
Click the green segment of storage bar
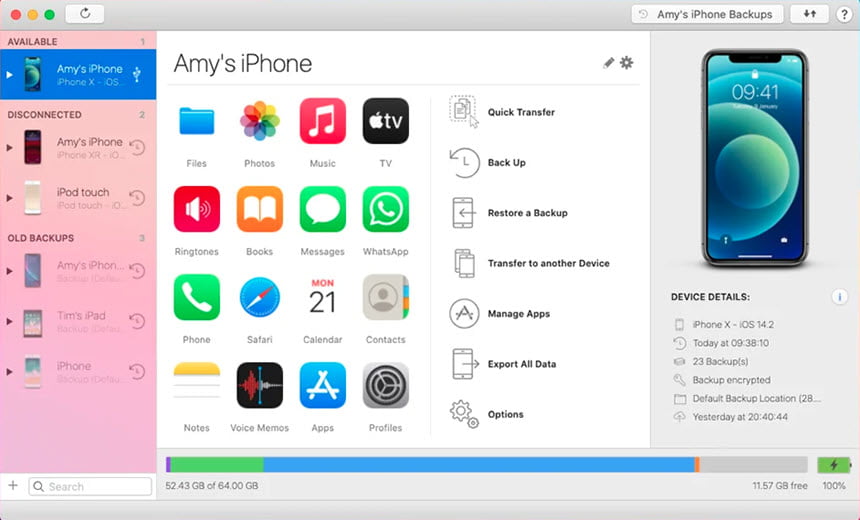click(x=217, y=465)
